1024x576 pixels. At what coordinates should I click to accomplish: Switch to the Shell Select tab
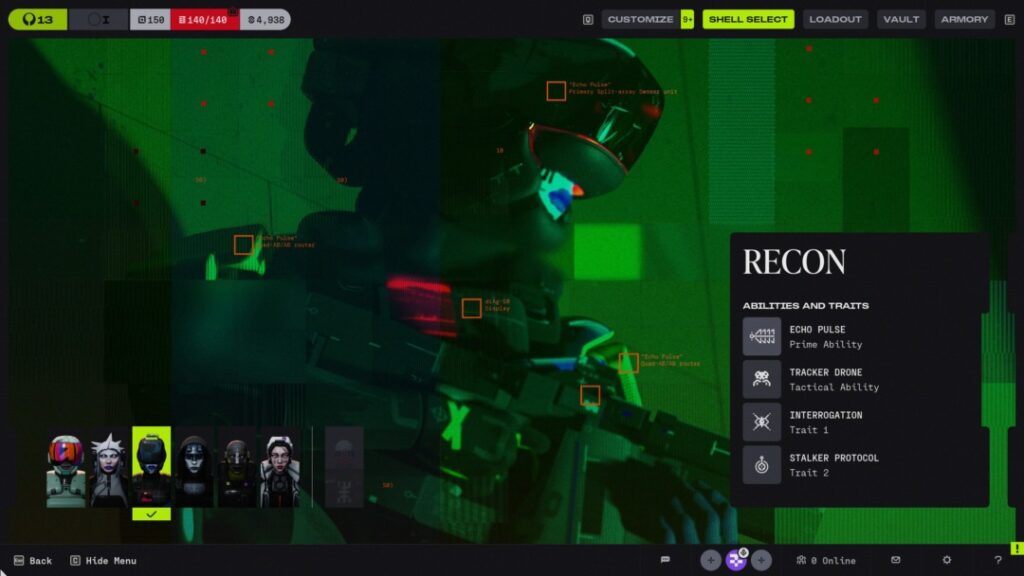click(748, 20)
